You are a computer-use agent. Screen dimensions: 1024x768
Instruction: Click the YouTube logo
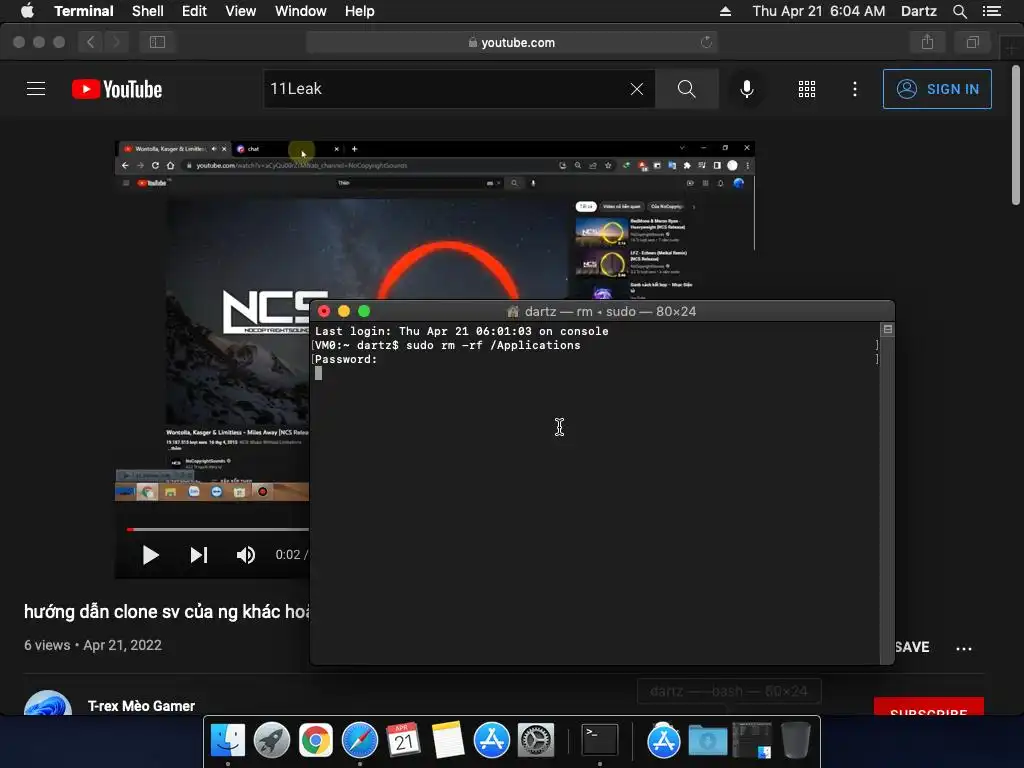click(x=117, y=89)
